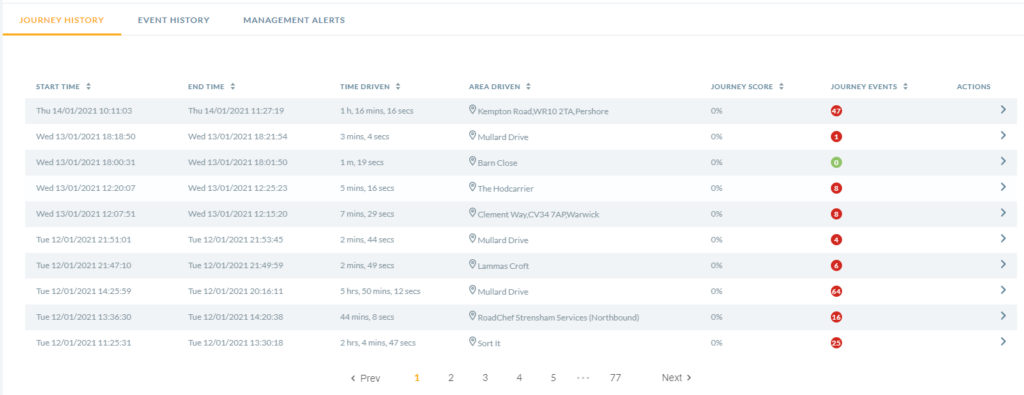Select page 3 in pagination
The width and height of the screenshot is (1024, 395).
(x=485, y=378)
